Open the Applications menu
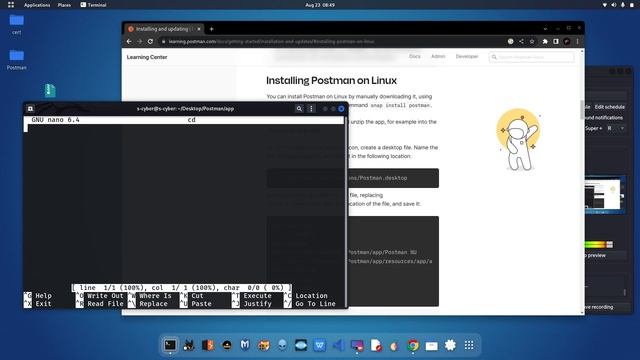Screen dimensions: 640x360 tap(37, 5)
